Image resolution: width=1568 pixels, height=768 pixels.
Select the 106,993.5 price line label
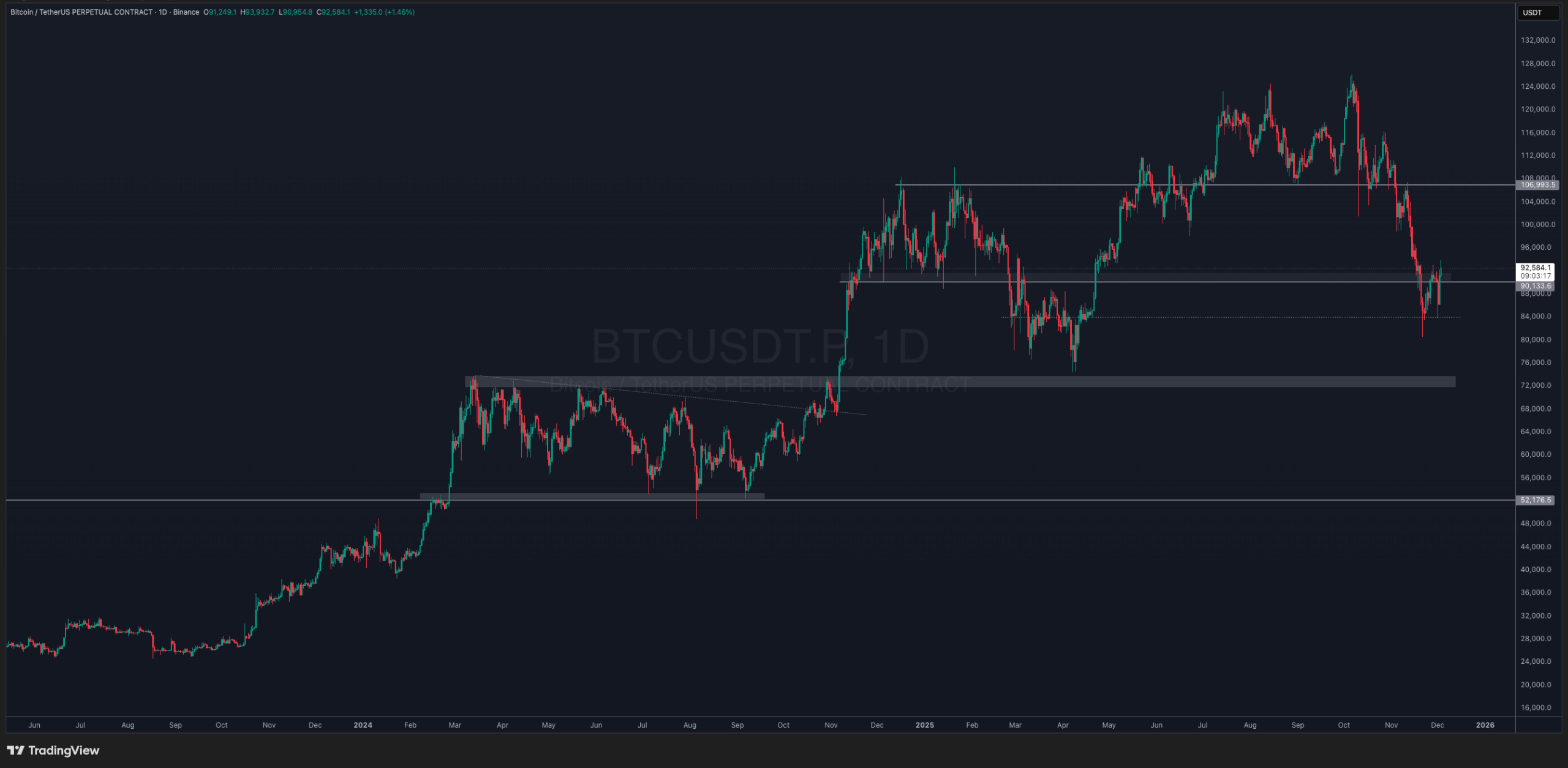(x=1537, y=184)
